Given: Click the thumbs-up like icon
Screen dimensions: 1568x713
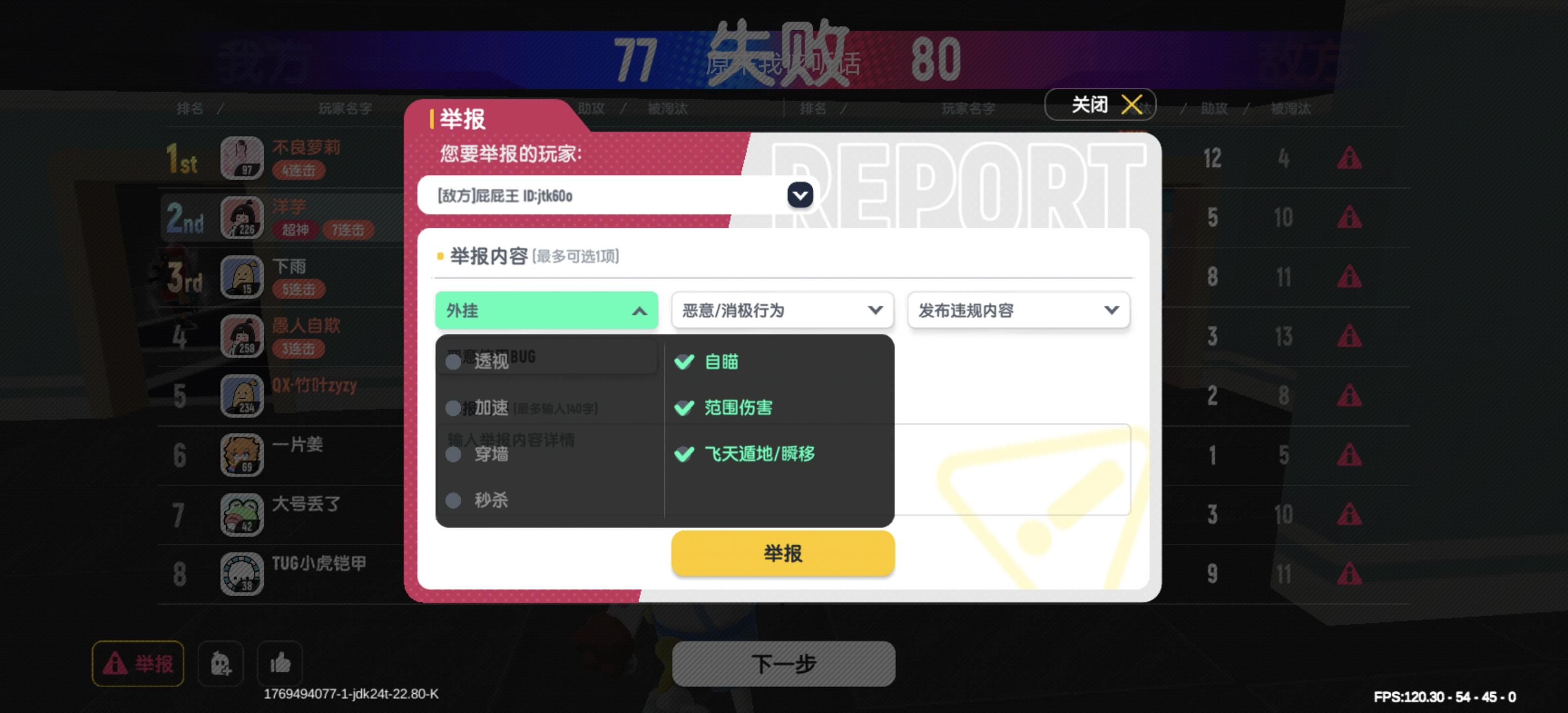Looking at the screenshot, I should point(280,663).
